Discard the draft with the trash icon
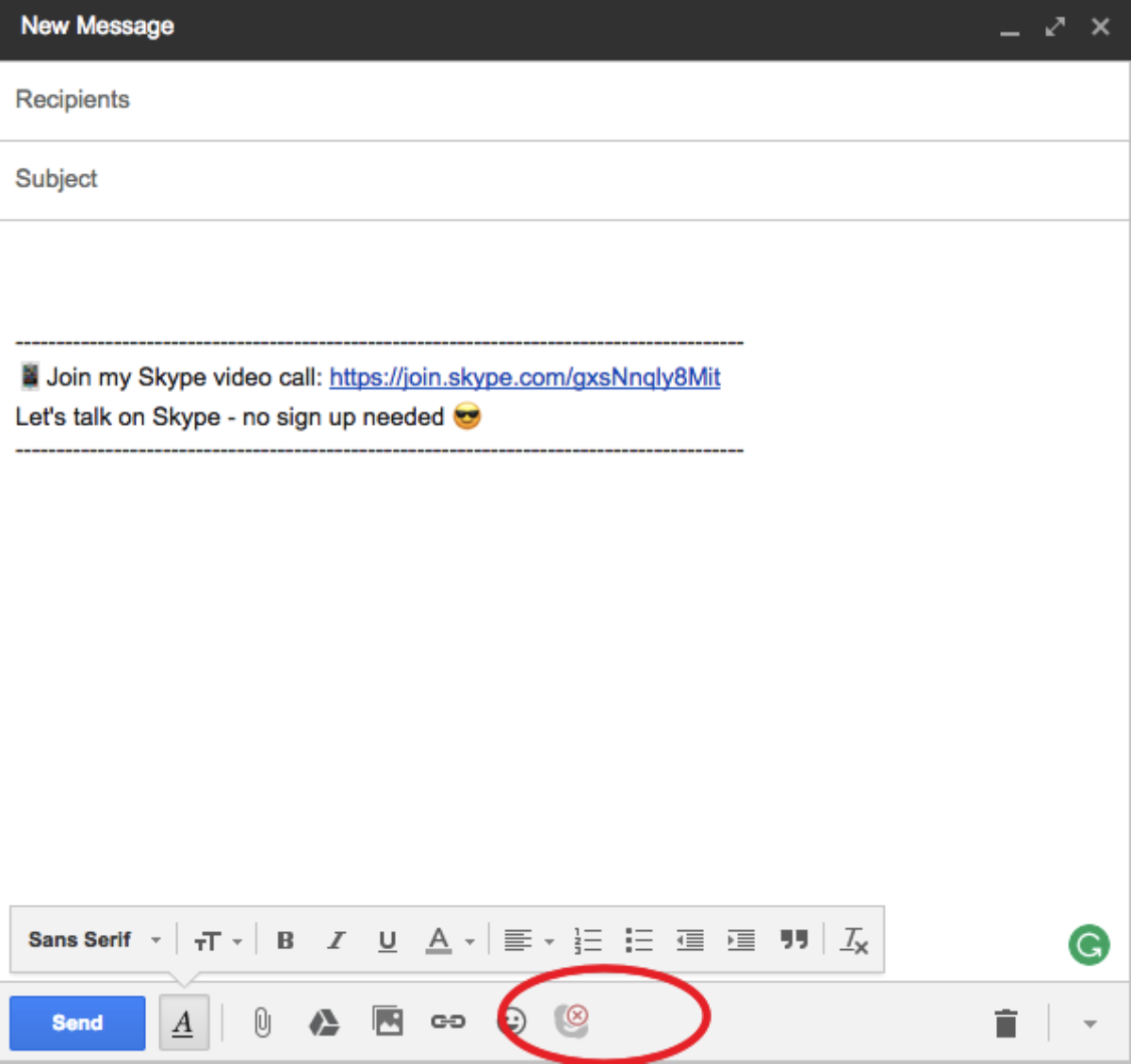This screenshot has height=1064, width=1131. (x=1007, y=1023)
